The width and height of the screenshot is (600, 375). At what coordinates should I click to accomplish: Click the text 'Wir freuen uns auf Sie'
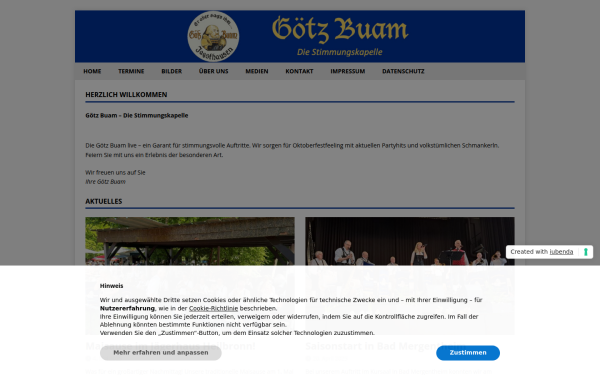(x=115, y=173)
